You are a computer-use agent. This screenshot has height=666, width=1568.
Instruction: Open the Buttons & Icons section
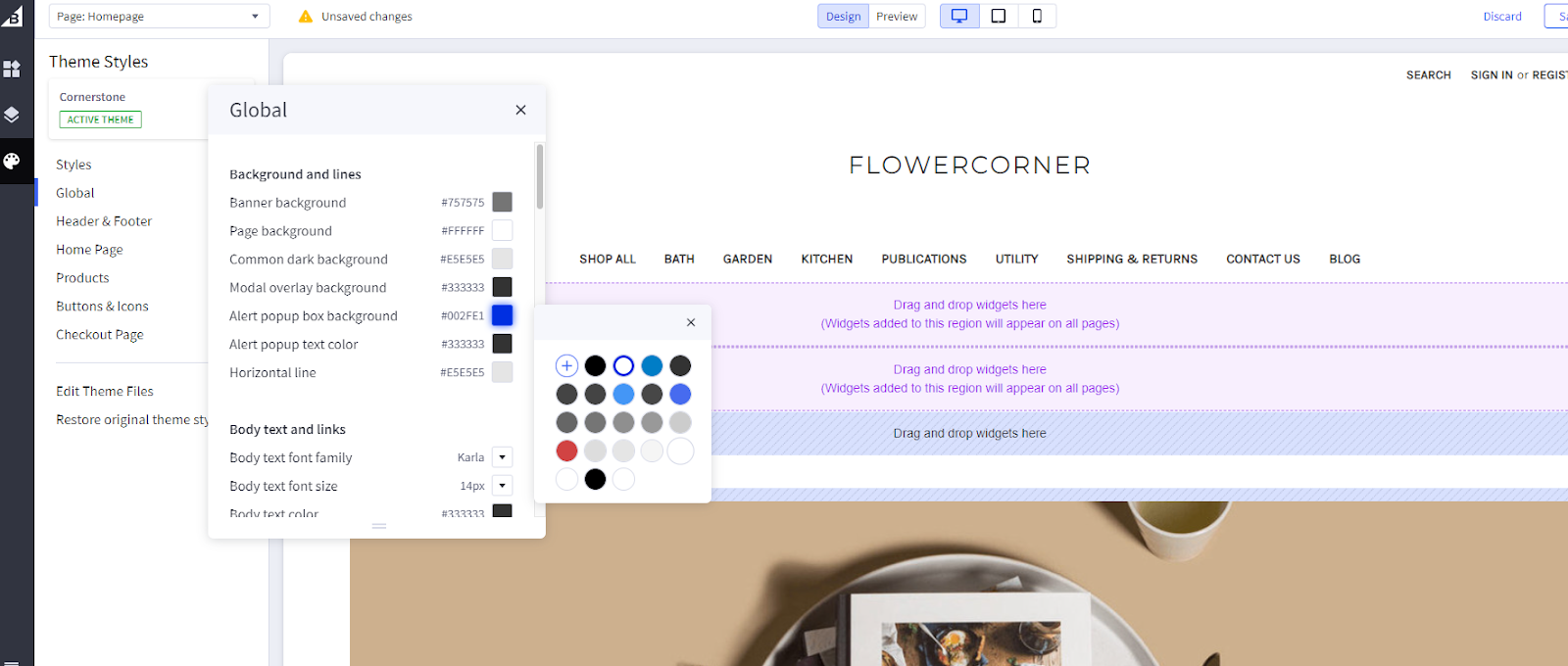pyautogui.click(x=102, y=307)
